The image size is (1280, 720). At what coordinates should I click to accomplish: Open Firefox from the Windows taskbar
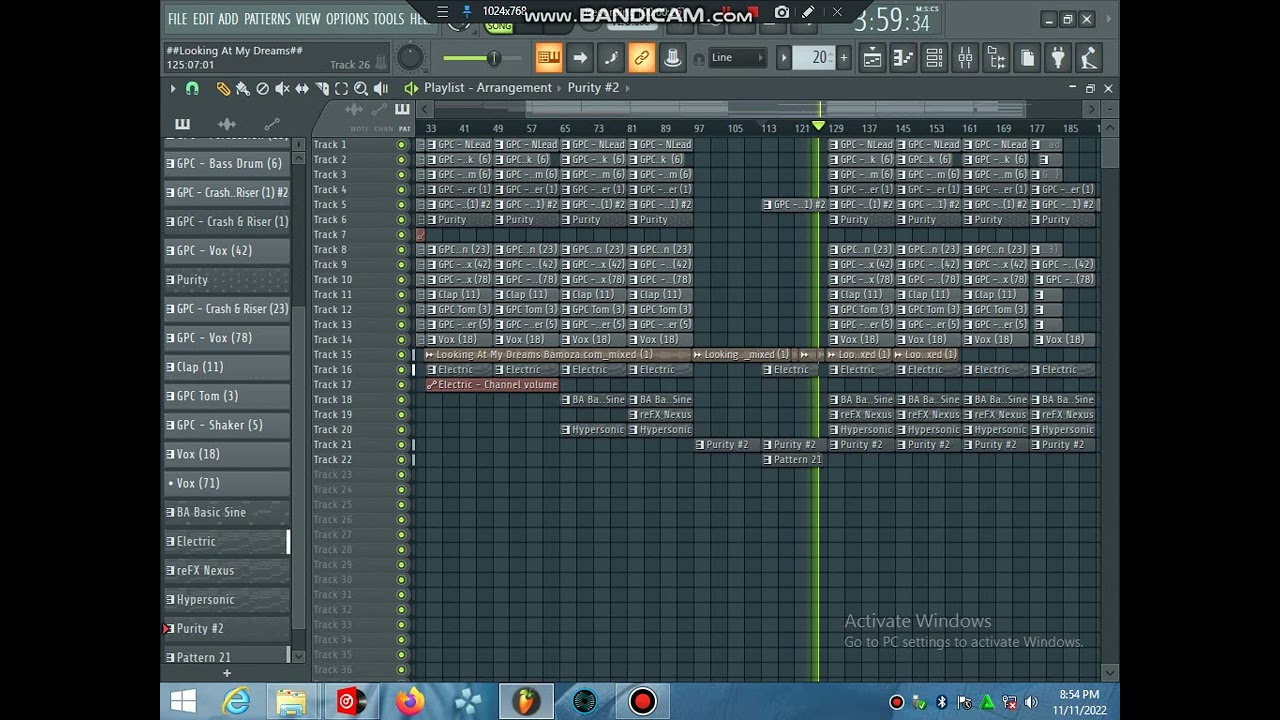[x=410, y=701]
